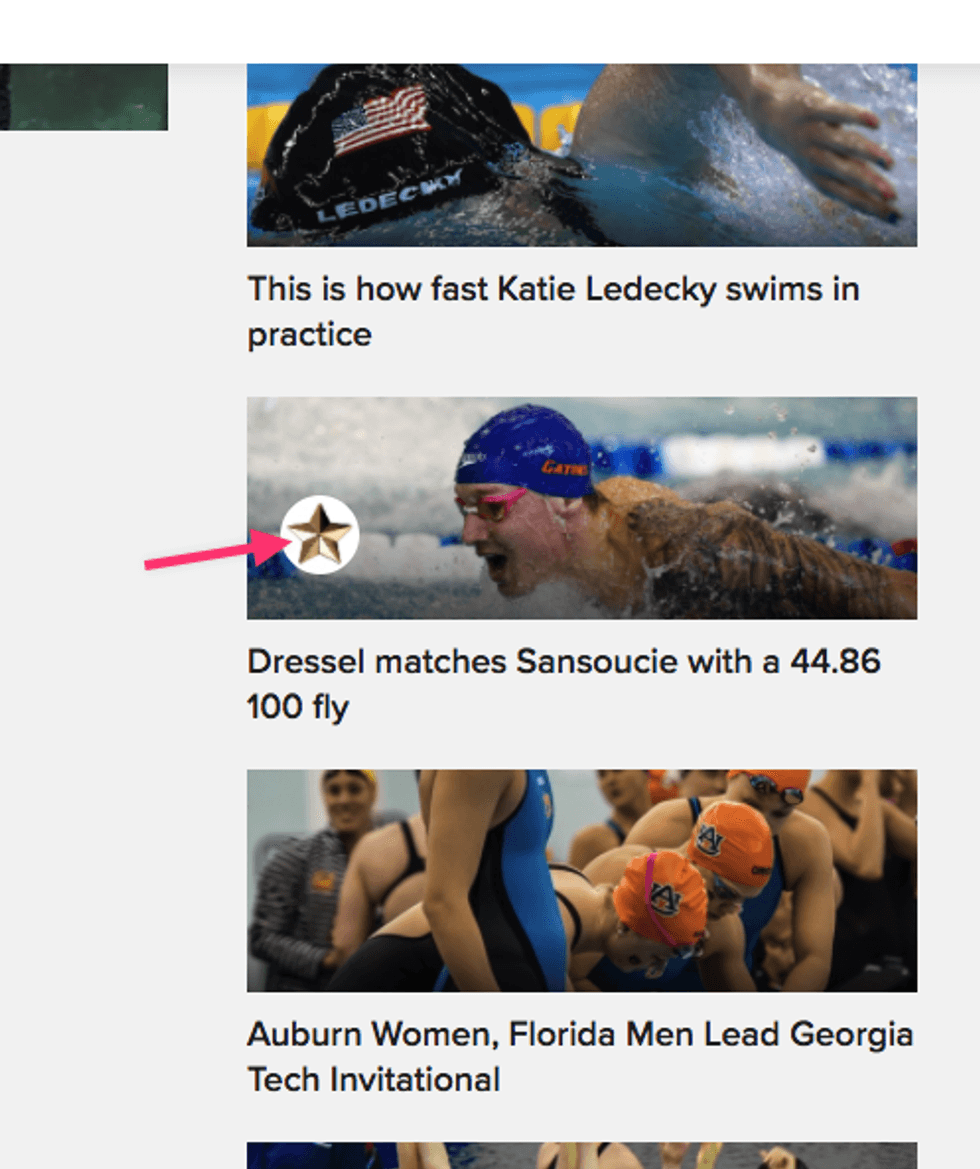Click the swimmer's pink goggles

(490, 505)
